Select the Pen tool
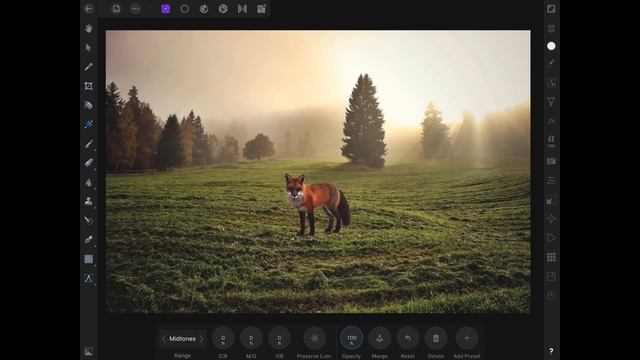 click(89, 240)
